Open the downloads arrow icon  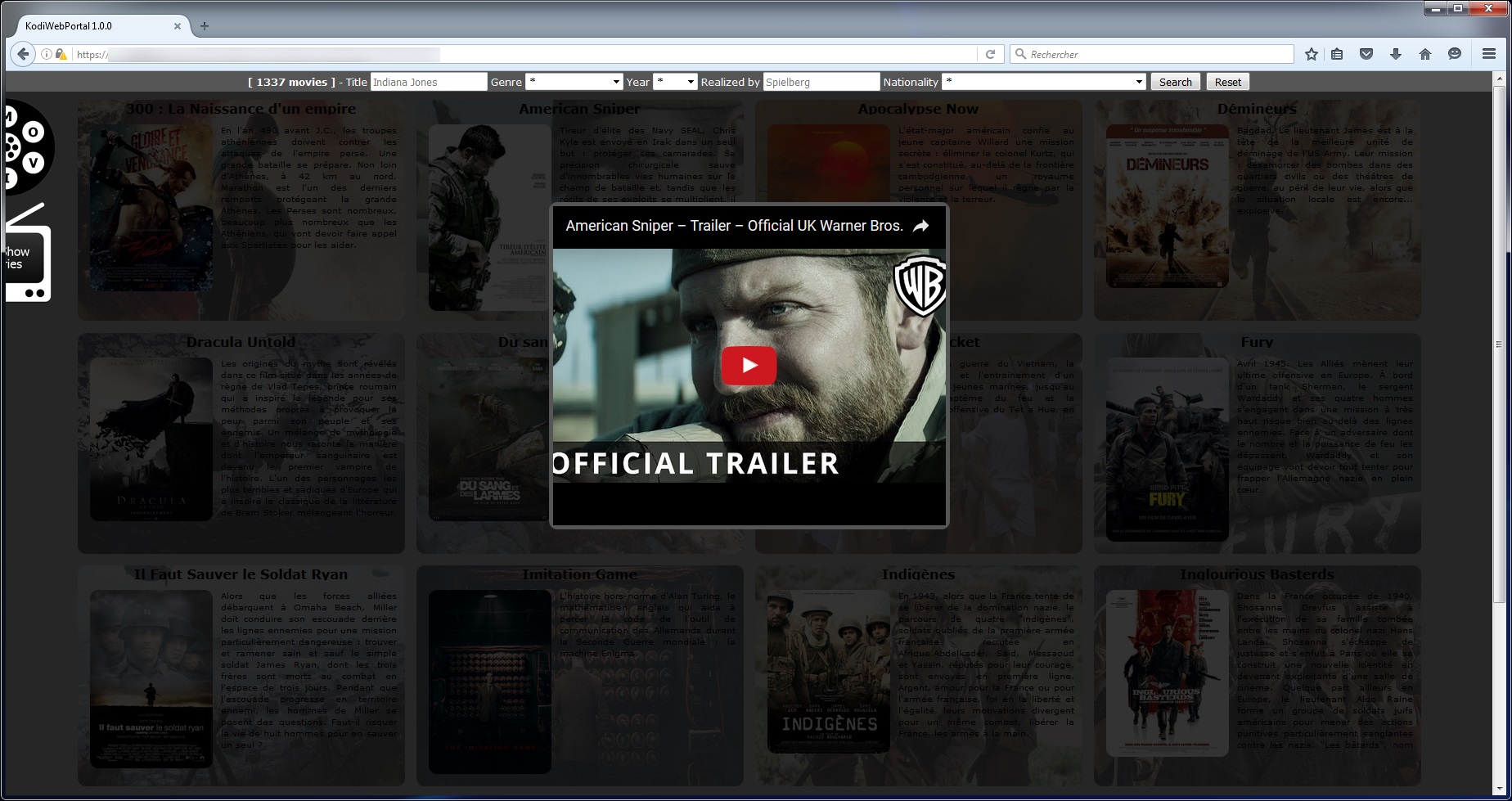(x=1396, y=54)
